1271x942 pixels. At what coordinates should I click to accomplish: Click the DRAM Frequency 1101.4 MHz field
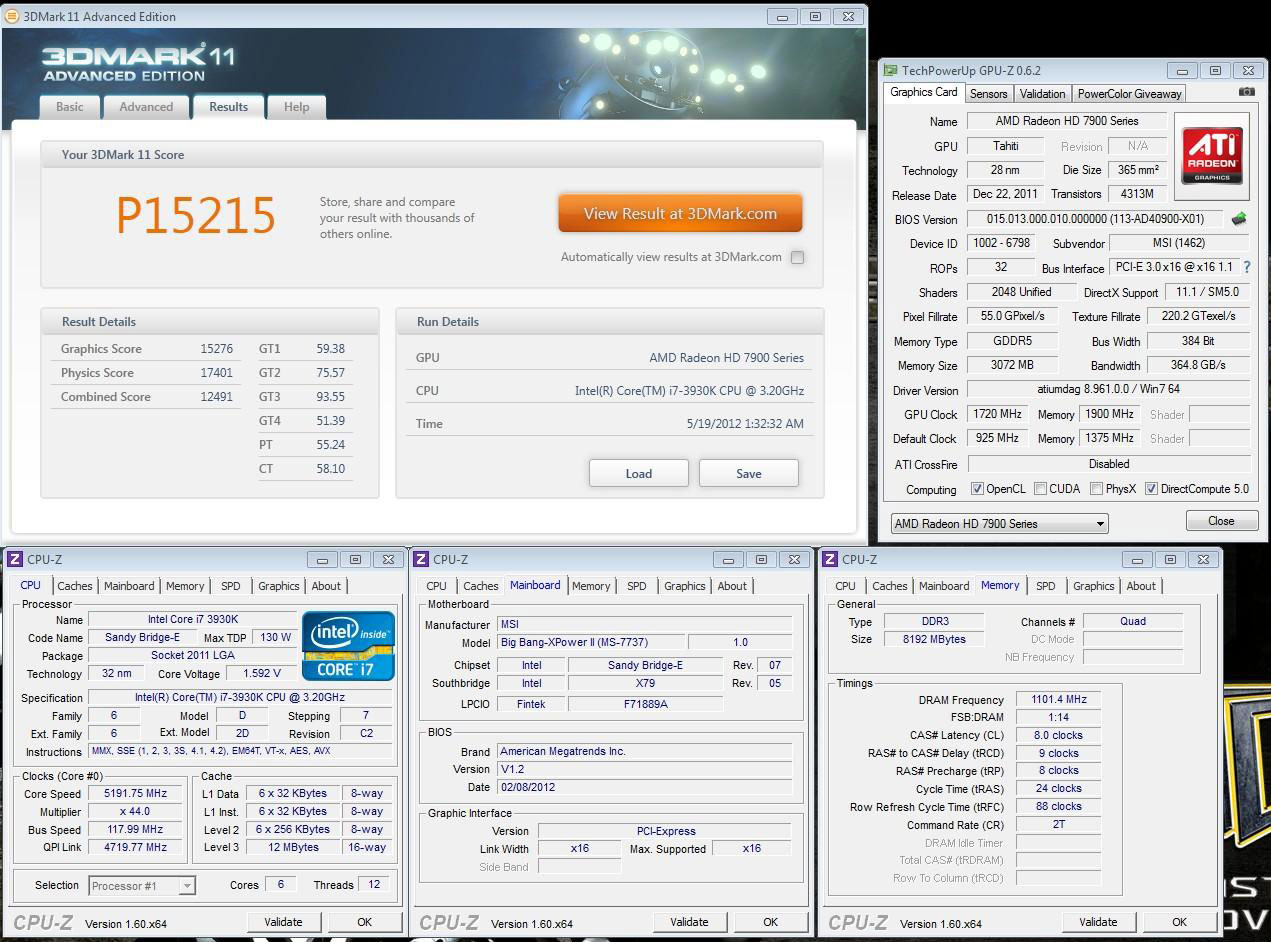pos(1058,699)
